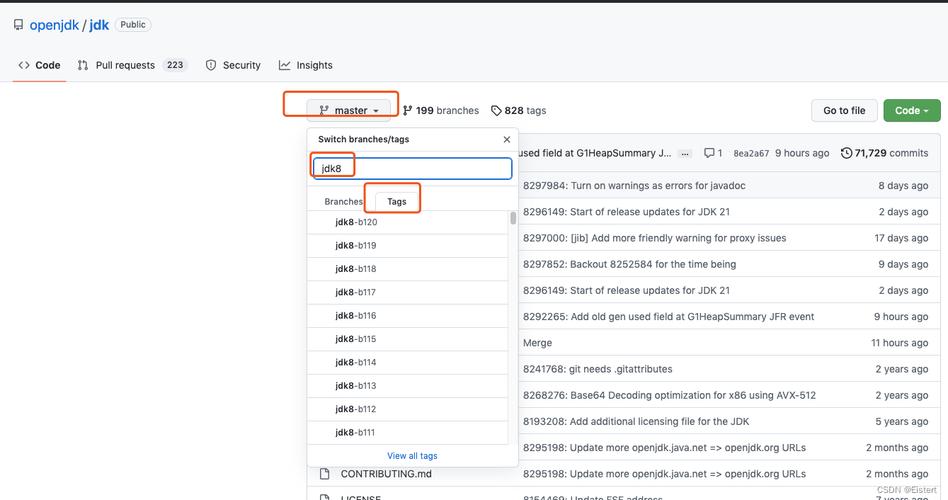The image size is (948, 500).
Task: Open the jdk repository link
Action: 99,25
